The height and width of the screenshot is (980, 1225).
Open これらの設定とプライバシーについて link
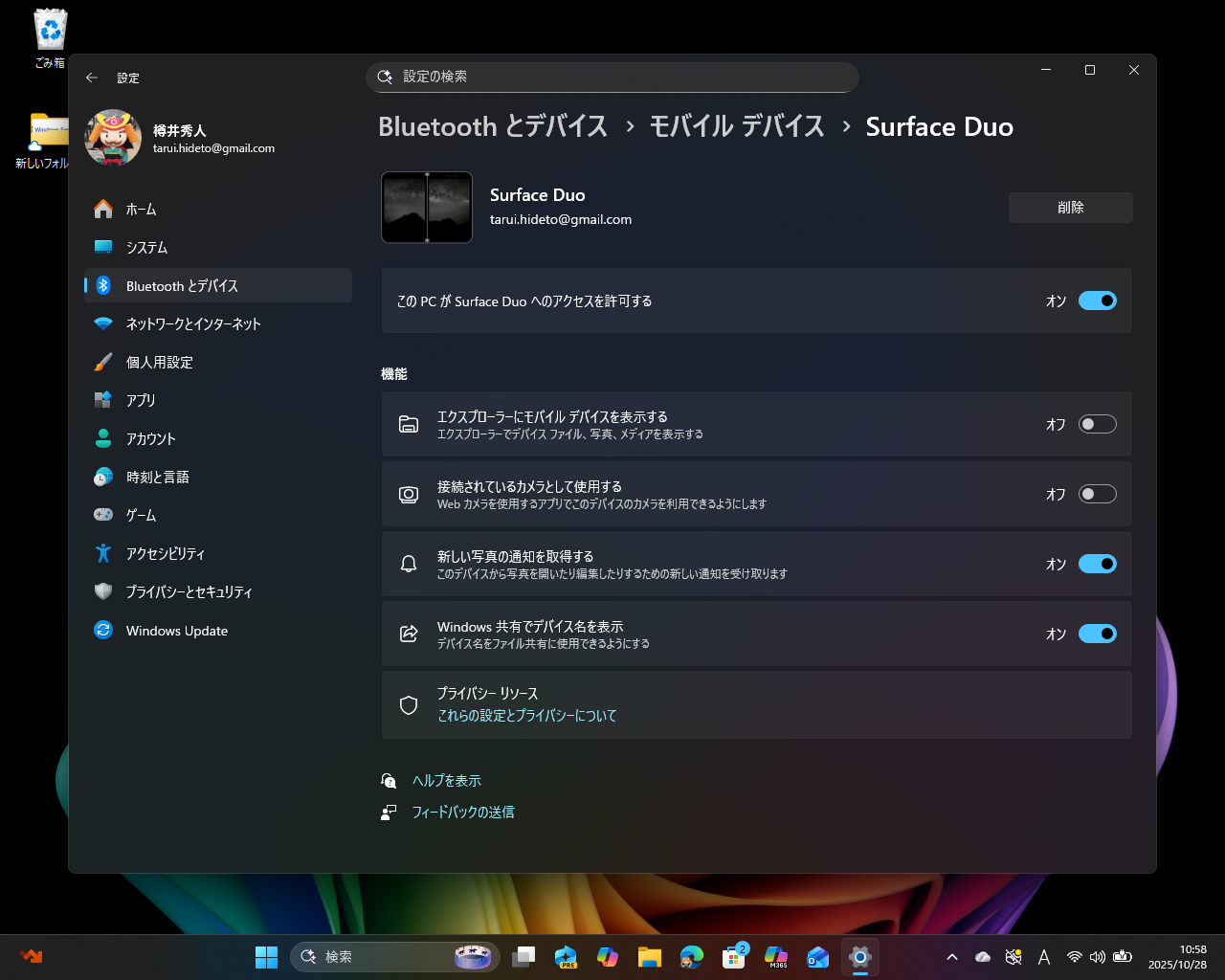click(527, 716)
